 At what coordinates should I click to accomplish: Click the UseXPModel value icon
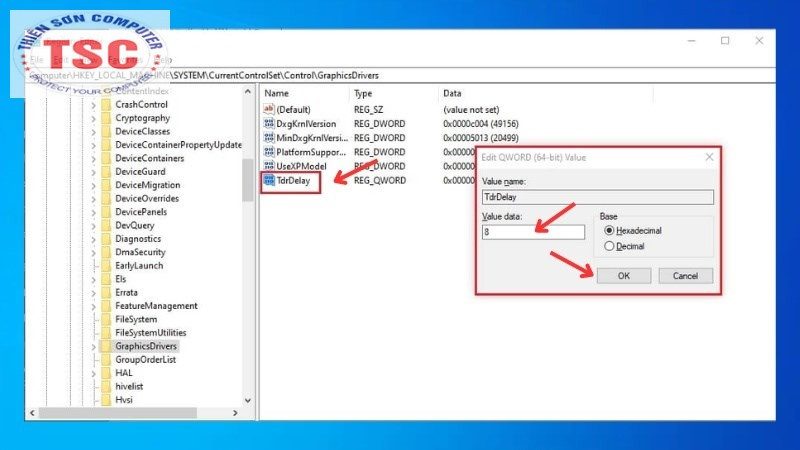pos(269,166)
